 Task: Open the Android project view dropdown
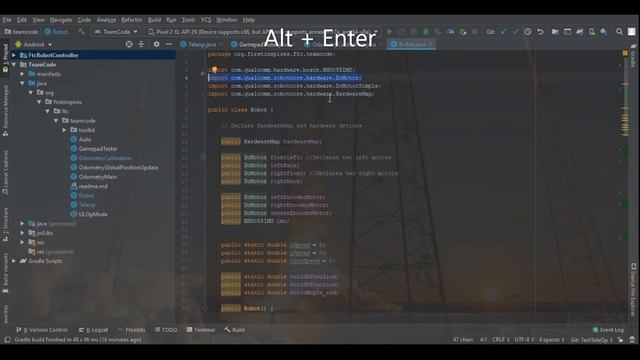click(33, 44)
